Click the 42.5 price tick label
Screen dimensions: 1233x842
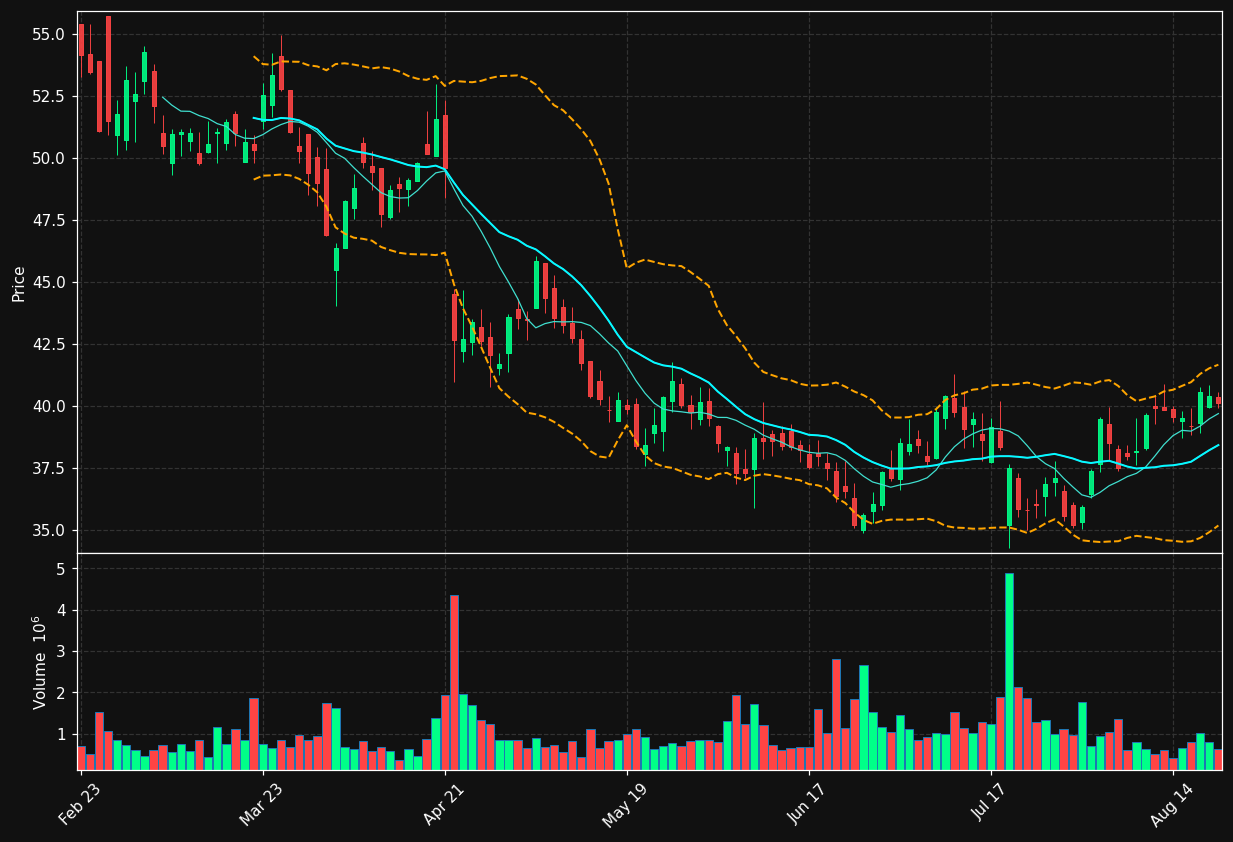coord(49,344)
